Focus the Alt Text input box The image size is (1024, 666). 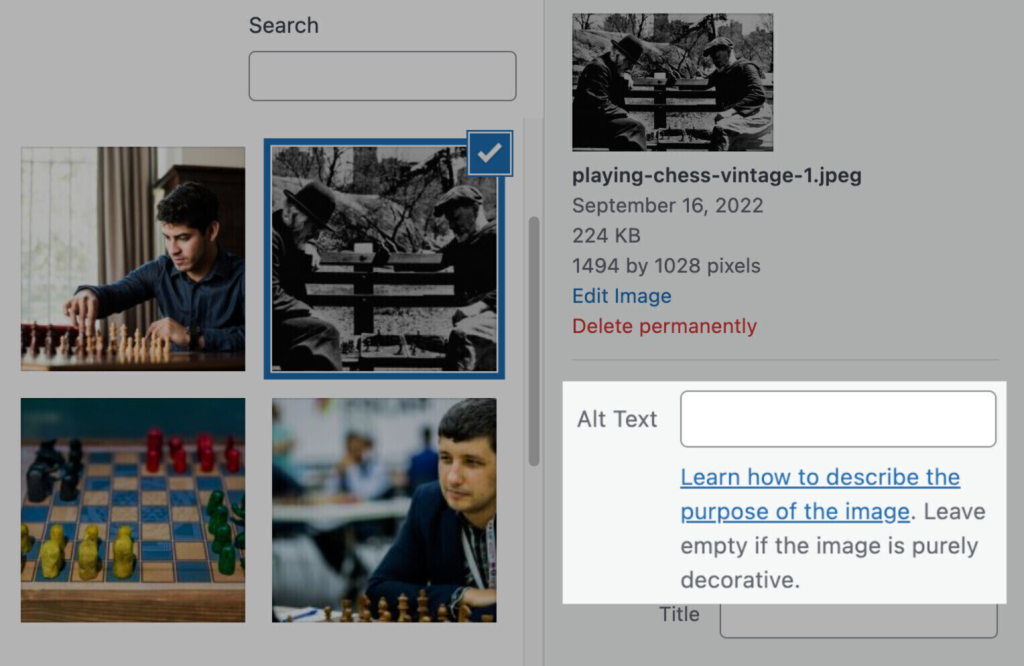click(x=838, y=419)
